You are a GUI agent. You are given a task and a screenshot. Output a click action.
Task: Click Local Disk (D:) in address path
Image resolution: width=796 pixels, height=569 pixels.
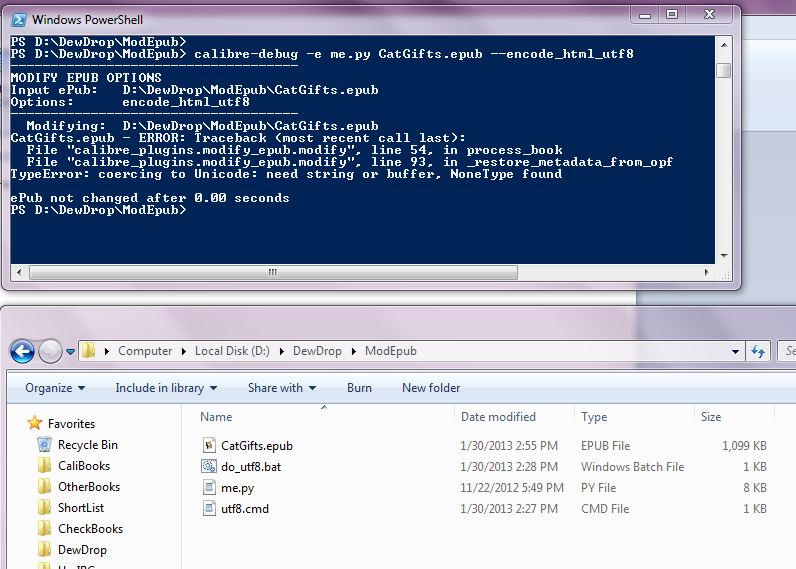[x=232, y=351]
